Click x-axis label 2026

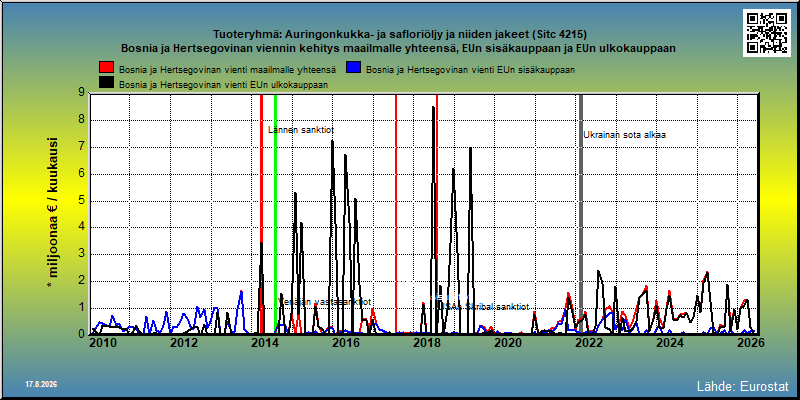pos(752,343)
